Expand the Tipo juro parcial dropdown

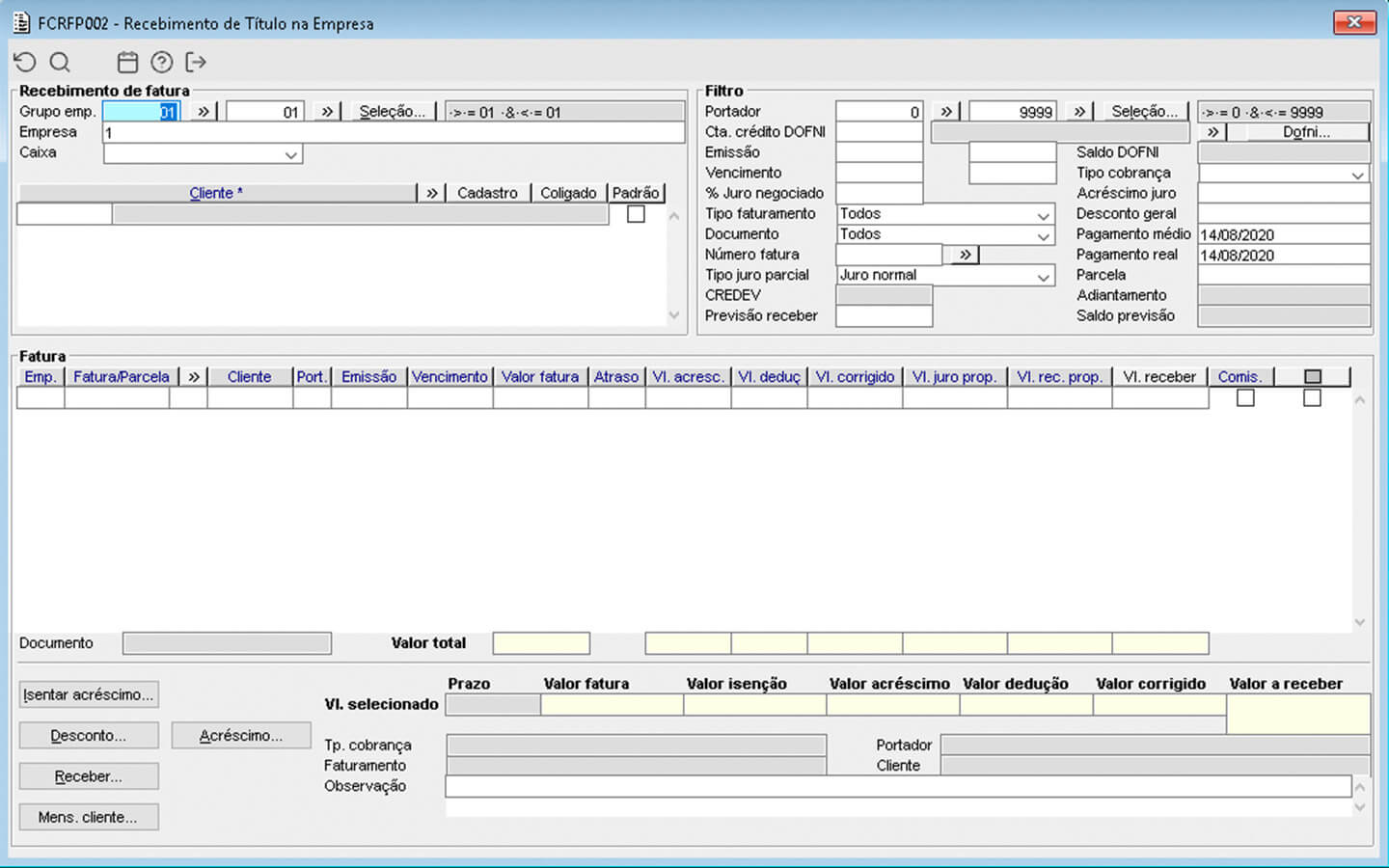coord(1043,277)
